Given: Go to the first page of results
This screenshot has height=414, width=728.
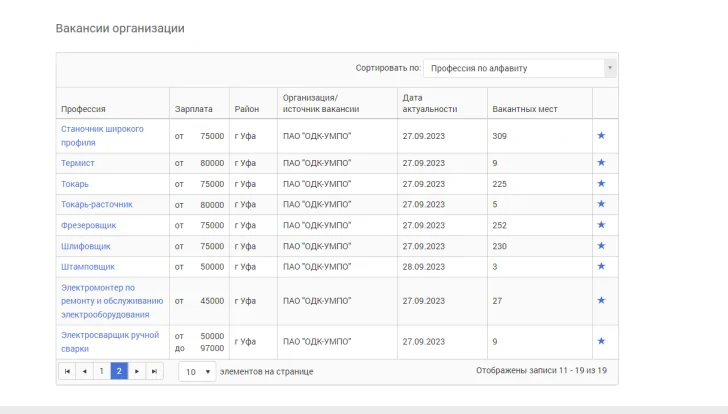Looking at the screenshot, I should [67, 371].
